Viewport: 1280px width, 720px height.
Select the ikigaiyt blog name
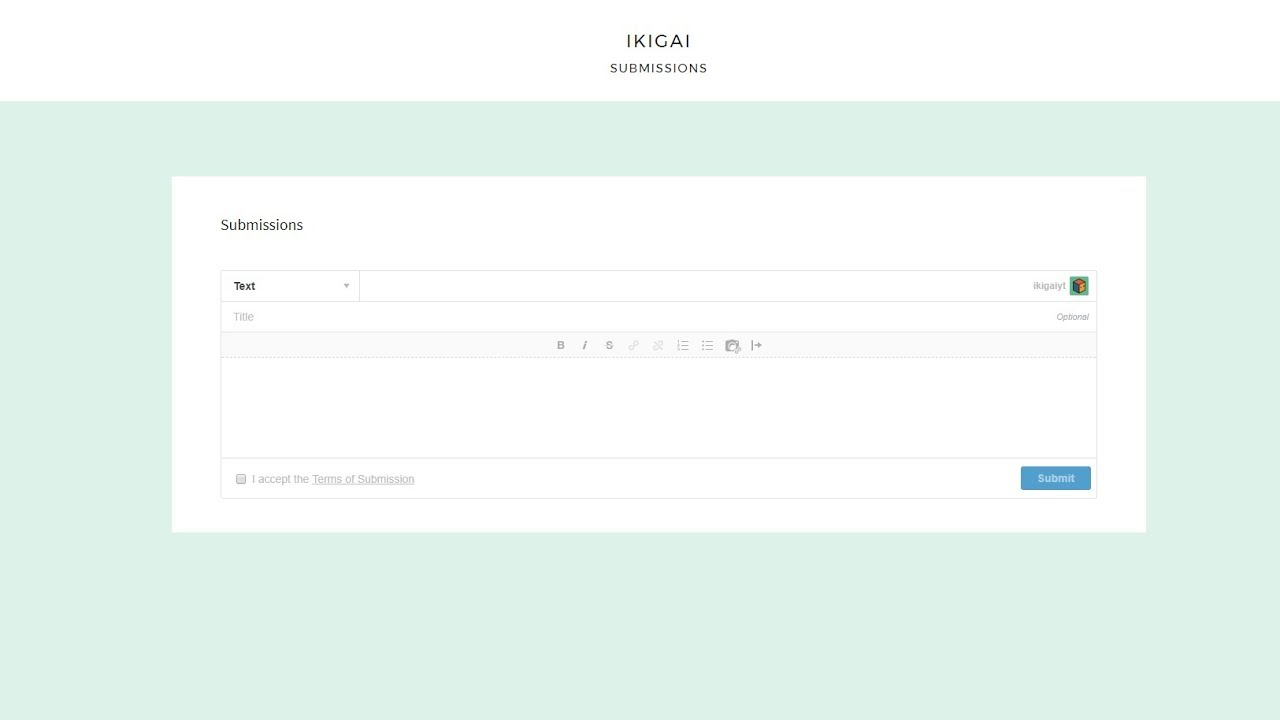point(1049,286)
